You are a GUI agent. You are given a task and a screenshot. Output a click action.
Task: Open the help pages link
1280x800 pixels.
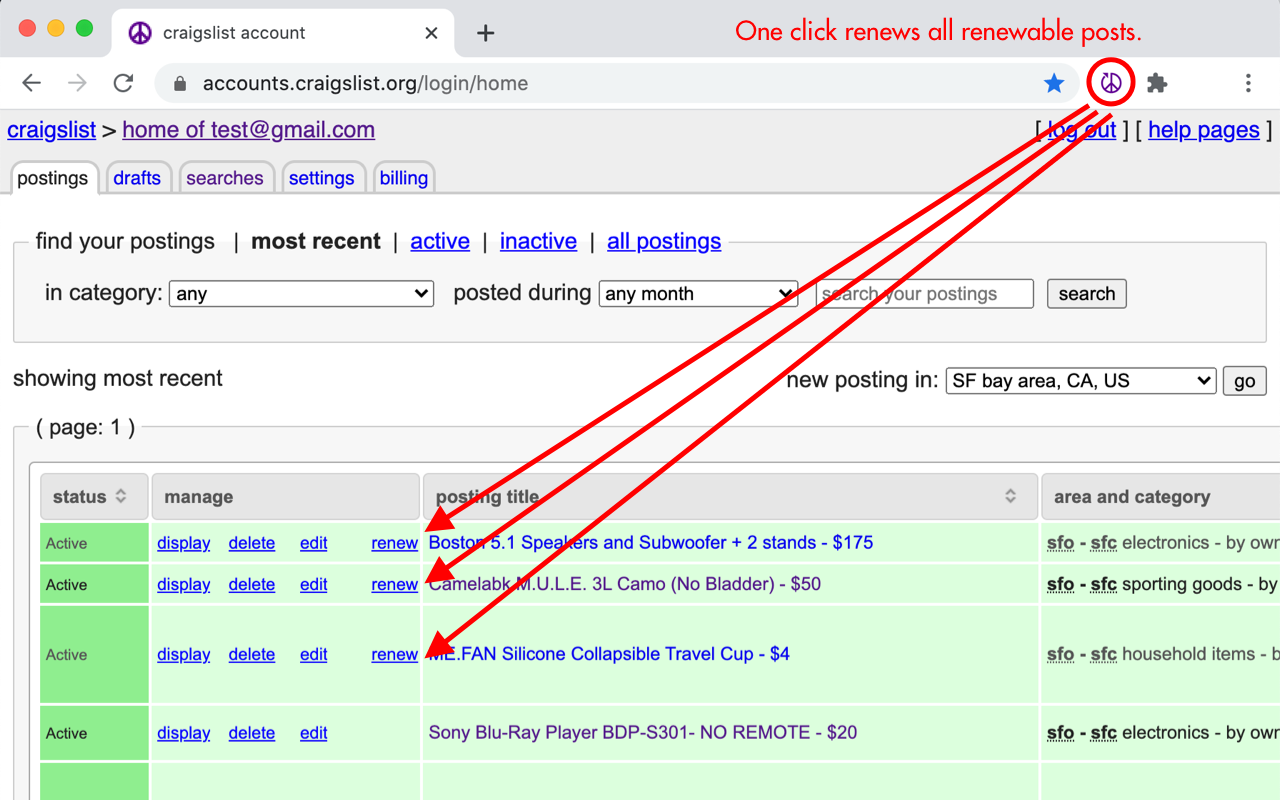click(1204, 130)
